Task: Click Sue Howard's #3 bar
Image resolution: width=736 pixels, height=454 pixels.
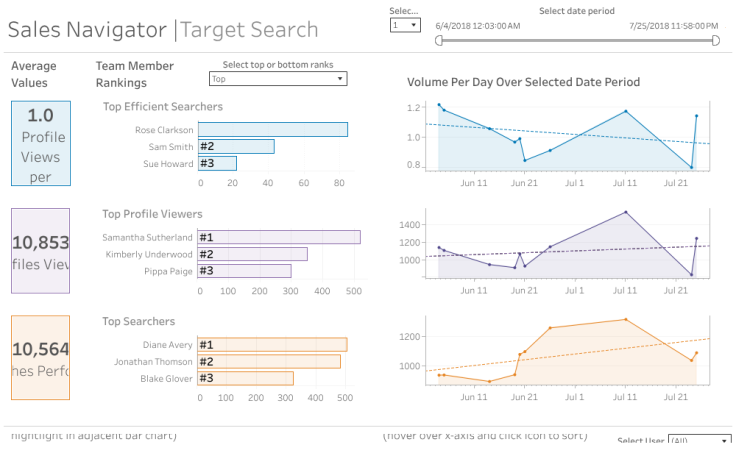Action: click(217, 163)
